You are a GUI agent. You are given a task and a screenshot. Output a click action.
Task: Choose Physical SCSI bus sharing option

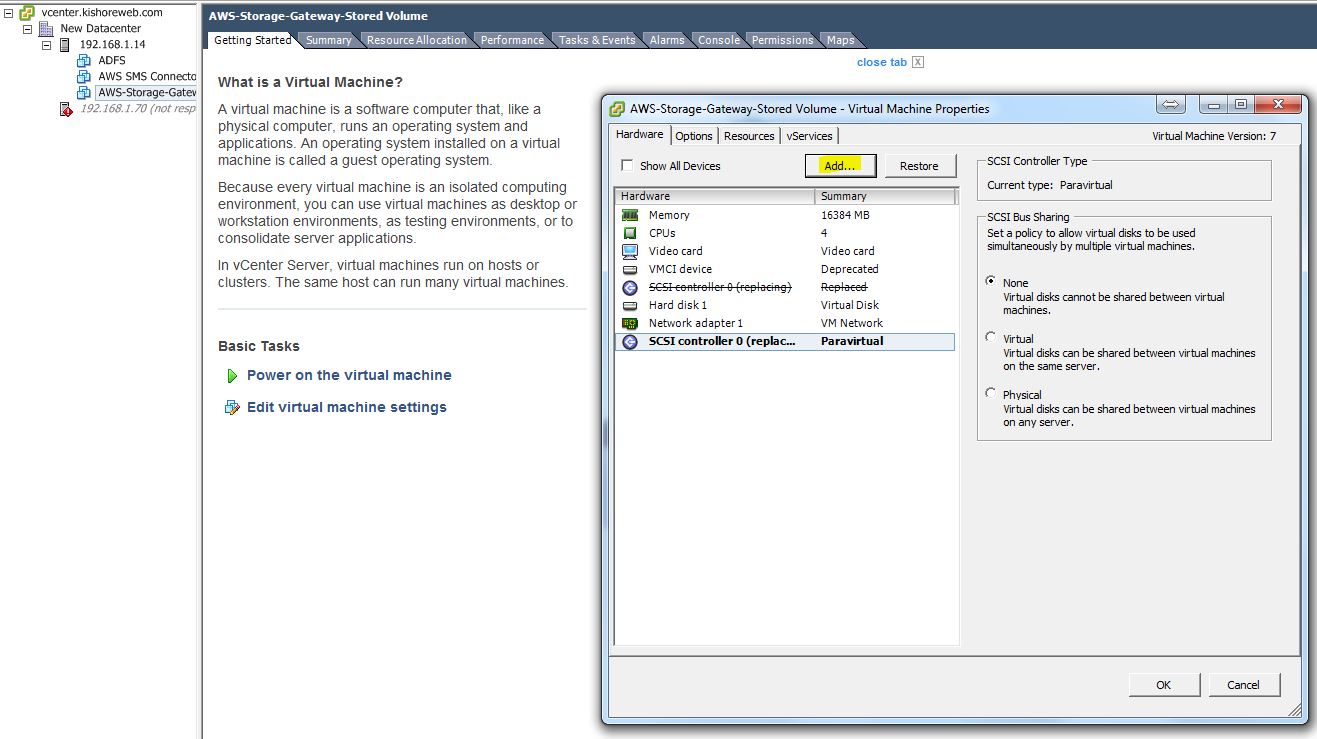tap(991, 394)
